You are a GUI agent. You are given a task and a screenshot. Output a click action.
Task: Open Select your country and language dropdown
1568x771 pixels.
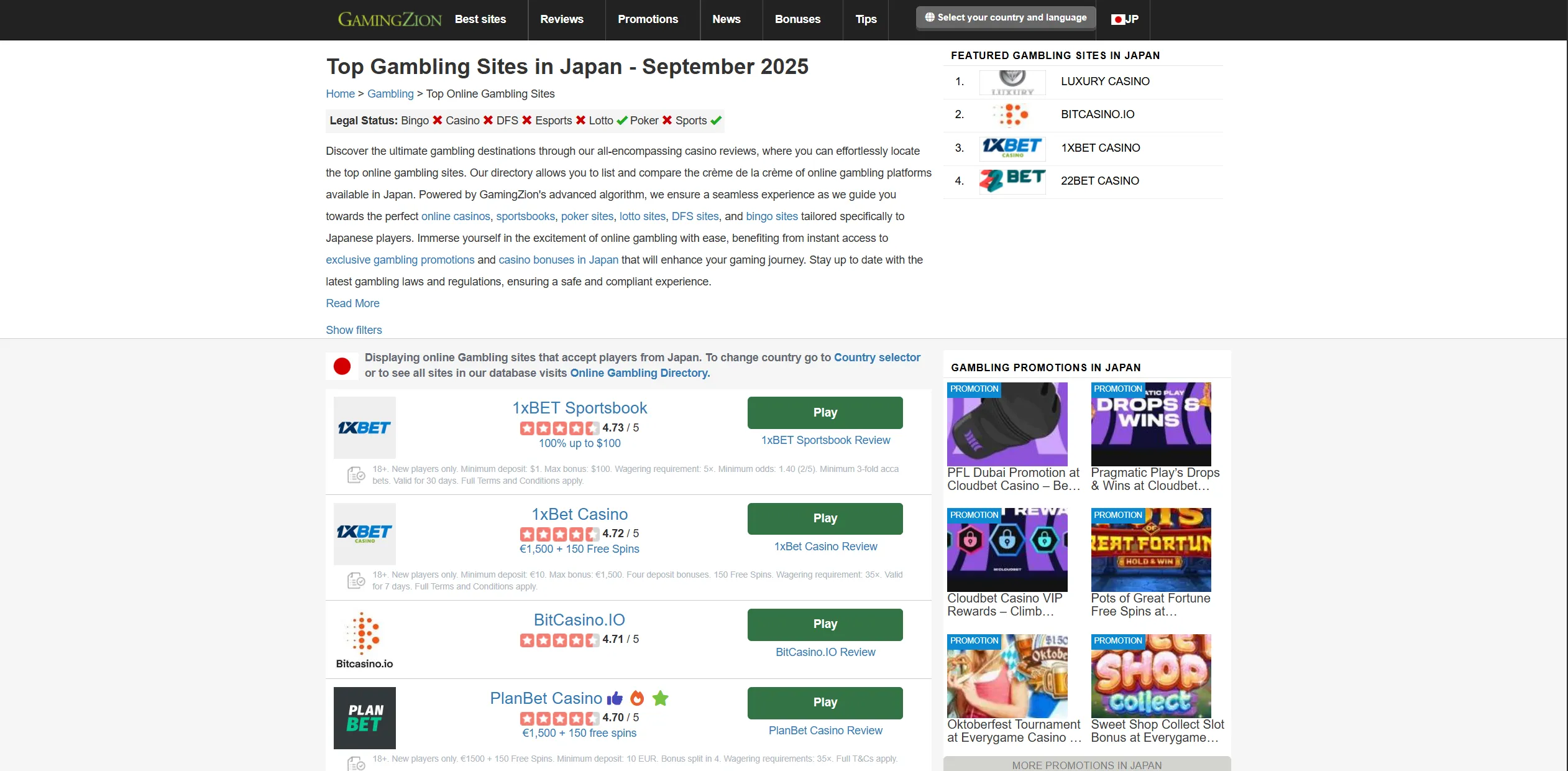(1006, 18)
